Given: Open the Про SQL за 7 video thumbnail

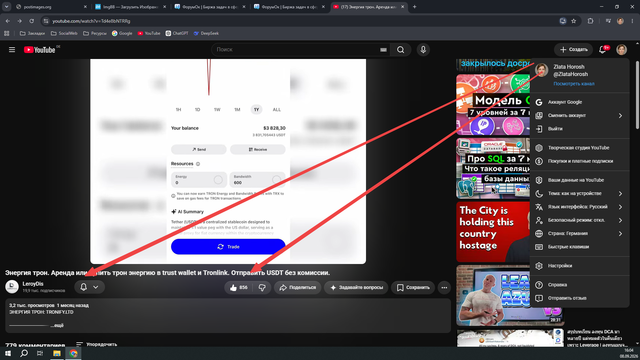Looking at the screenshot, I should coord(493,168).
